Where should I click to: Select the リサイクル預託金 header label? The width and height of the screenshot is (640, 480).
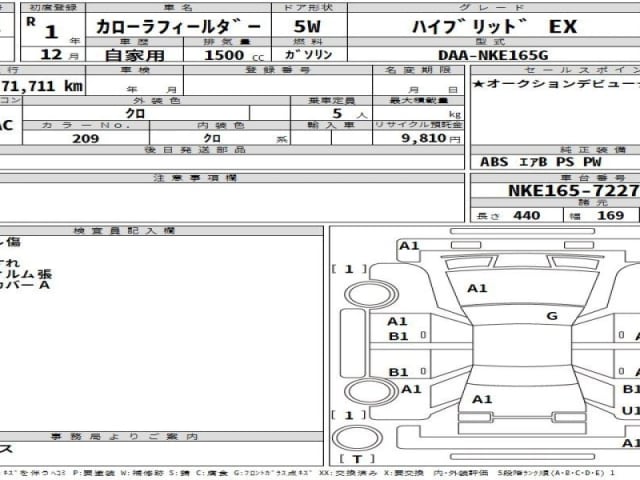coord(418,125)
